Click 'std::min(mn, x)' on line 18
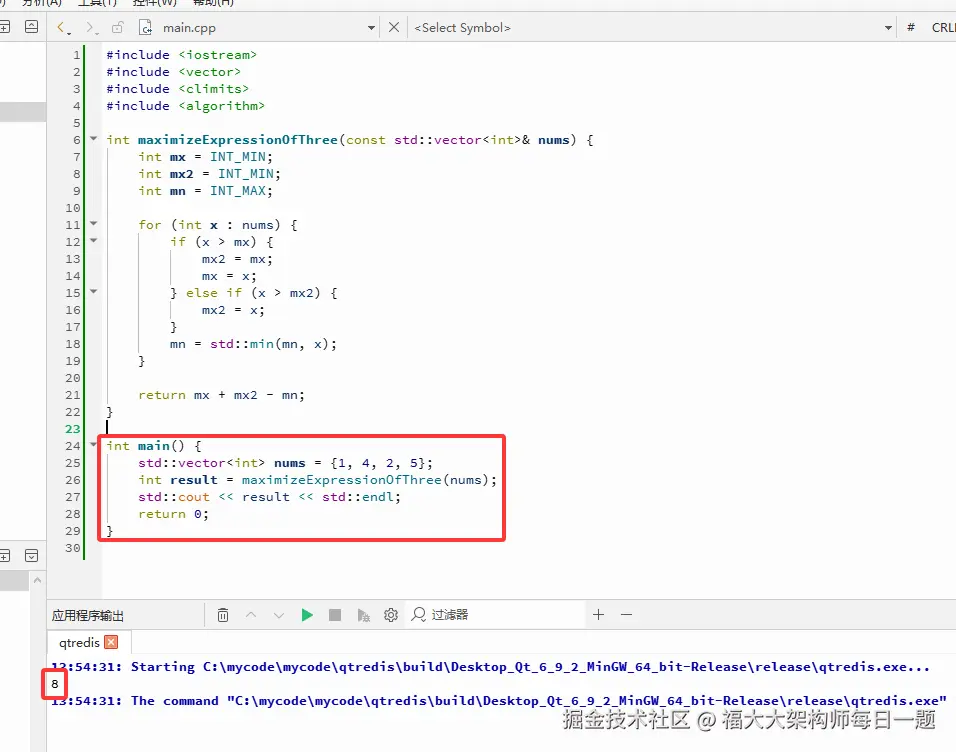This screenshot has height=752, width=956. [x=269, y=344]
